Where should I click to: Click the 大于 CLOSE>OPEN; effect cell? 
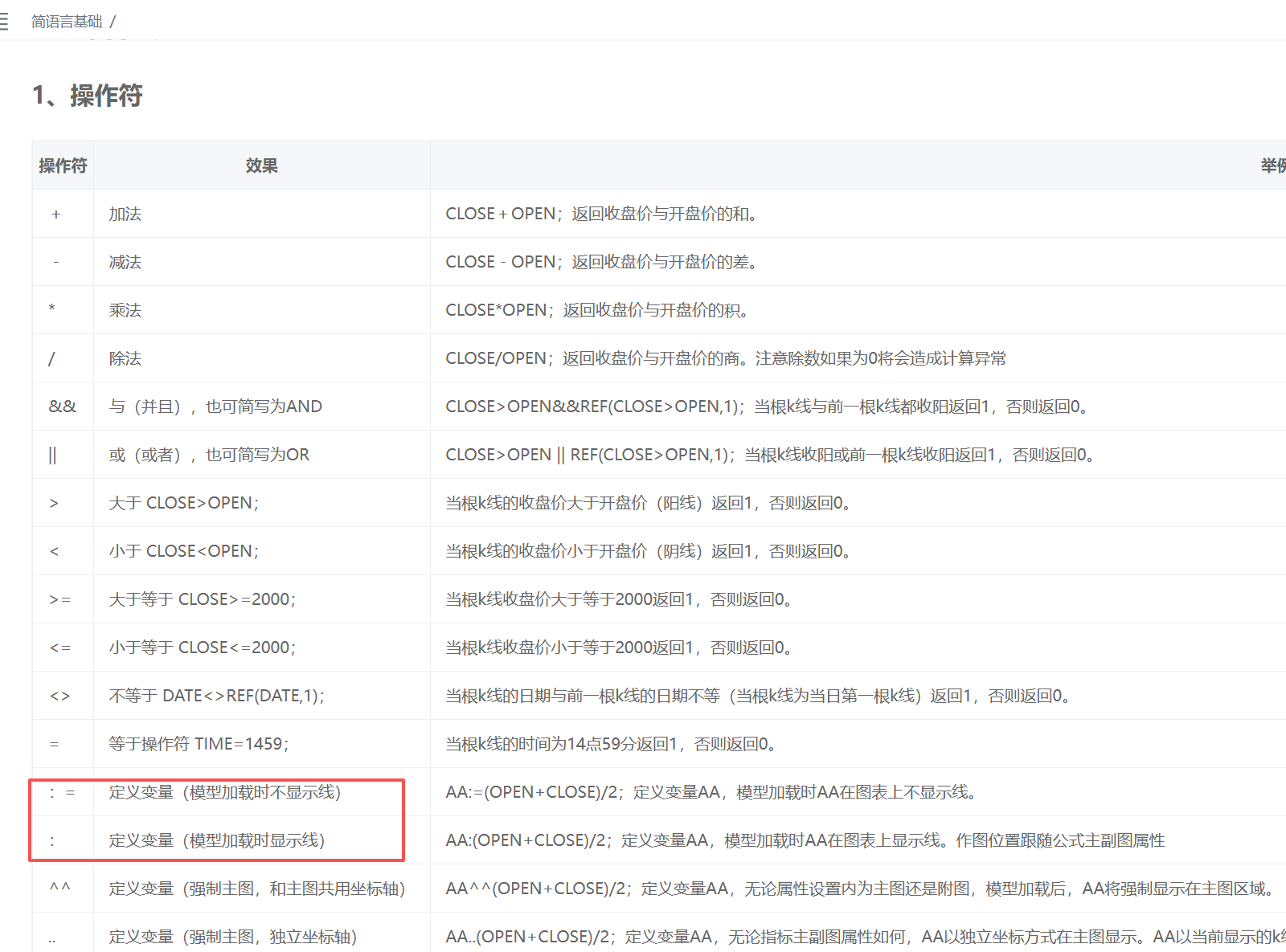click(x=184, y=503)
